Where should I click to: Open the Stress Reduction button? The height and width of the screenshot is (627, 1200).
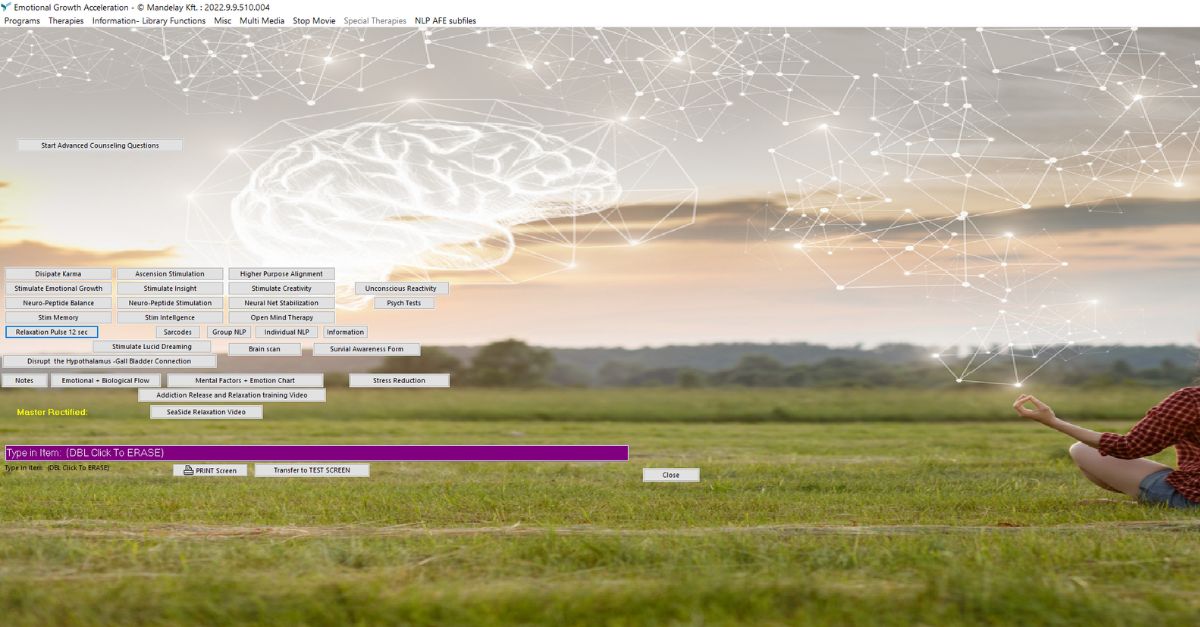(399, 381)
